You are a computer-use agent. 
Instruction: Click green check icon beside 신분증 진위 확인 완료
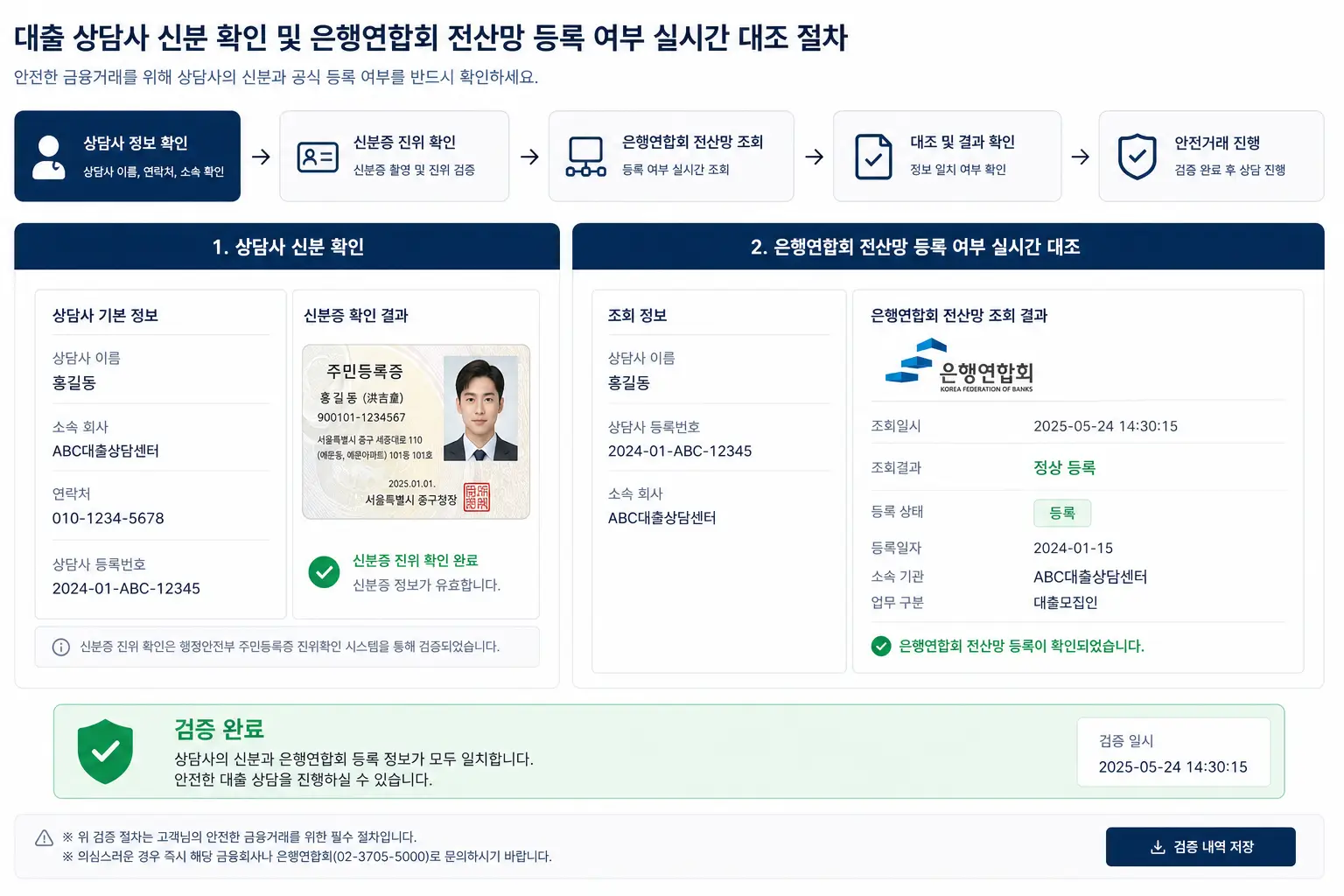pos(325,572)
